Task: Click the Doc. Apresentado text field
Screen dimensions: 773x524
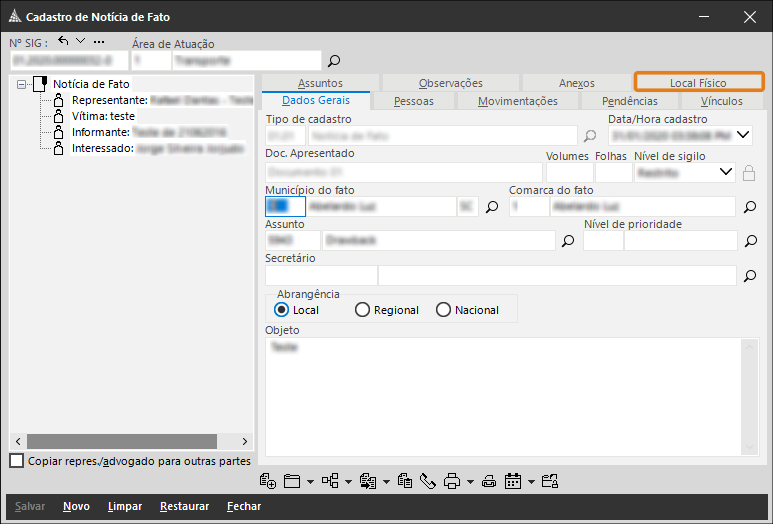Action: pos(404,173)
